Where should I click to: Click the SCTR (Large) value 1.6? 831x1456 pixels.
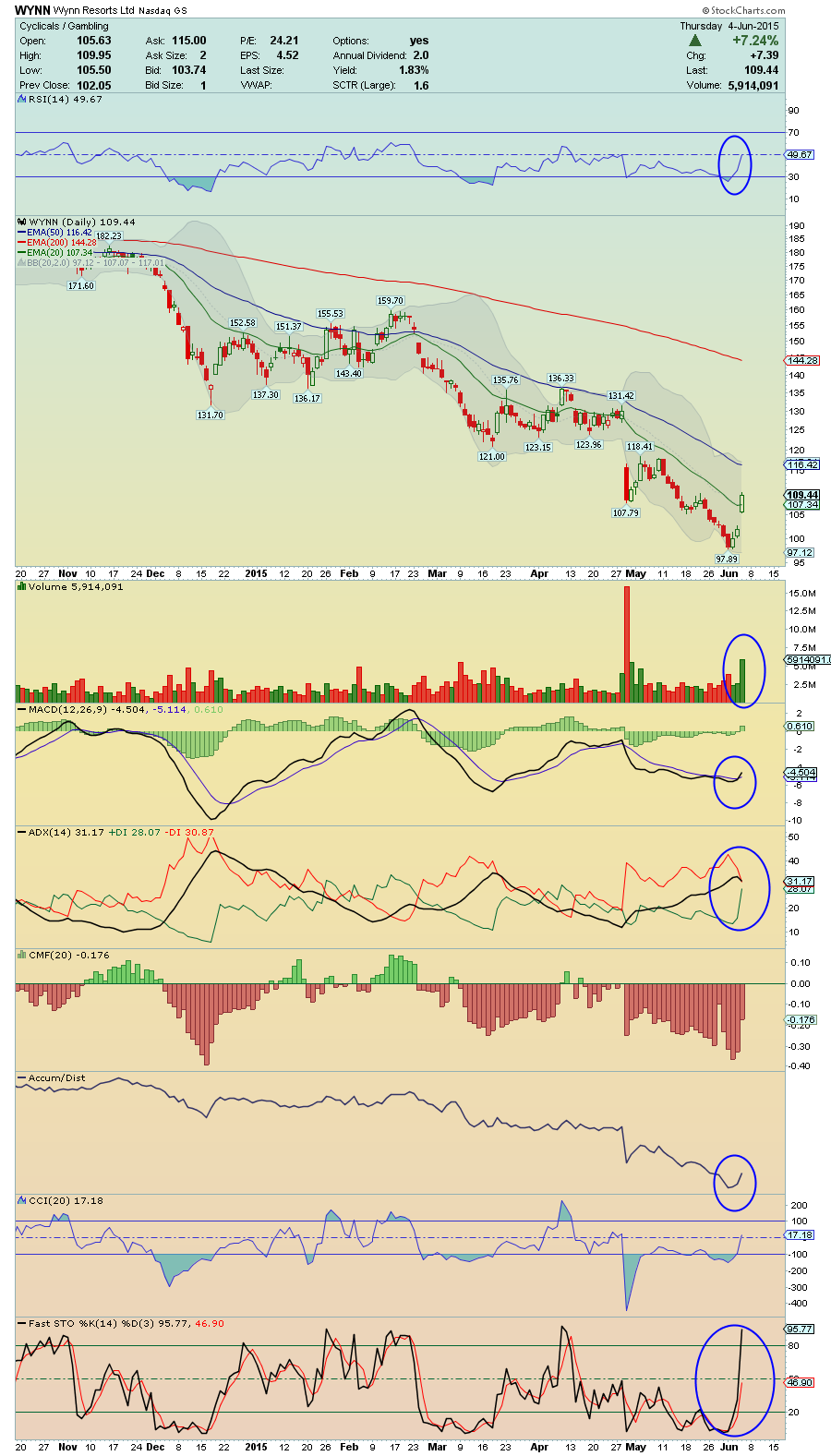[x=421, y=85]
